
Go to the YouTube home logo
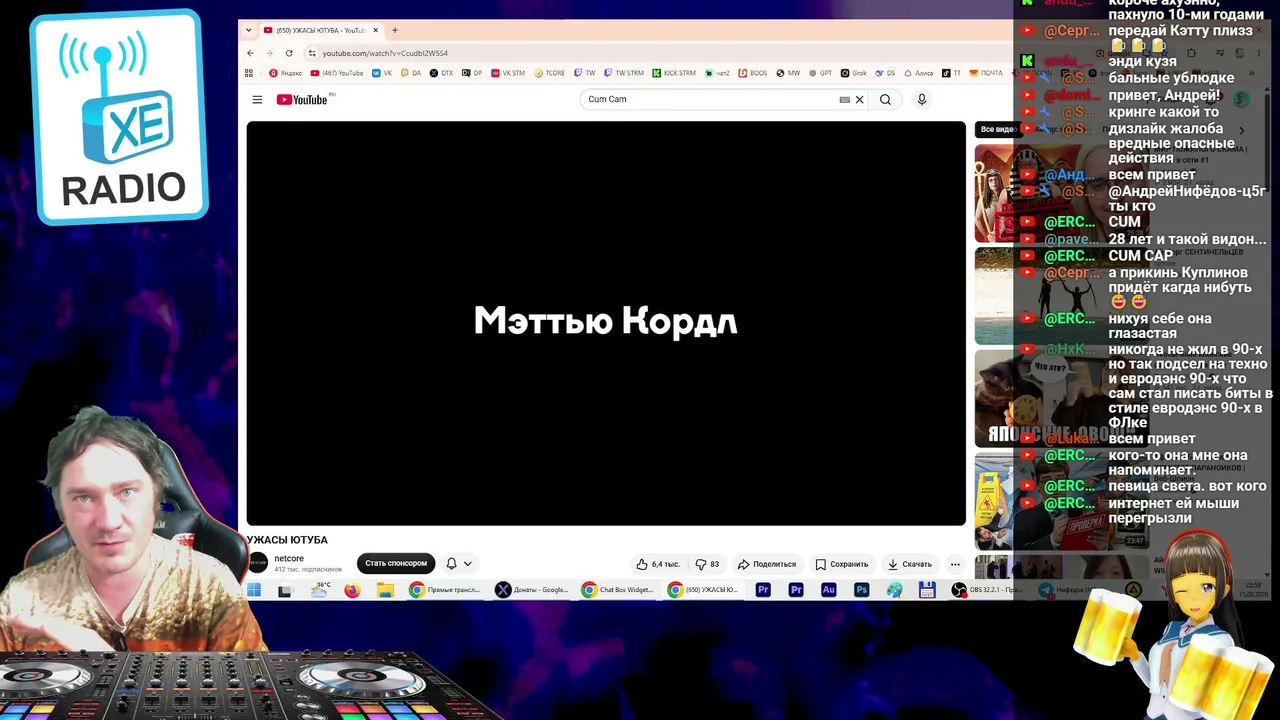tap(302, 100)
